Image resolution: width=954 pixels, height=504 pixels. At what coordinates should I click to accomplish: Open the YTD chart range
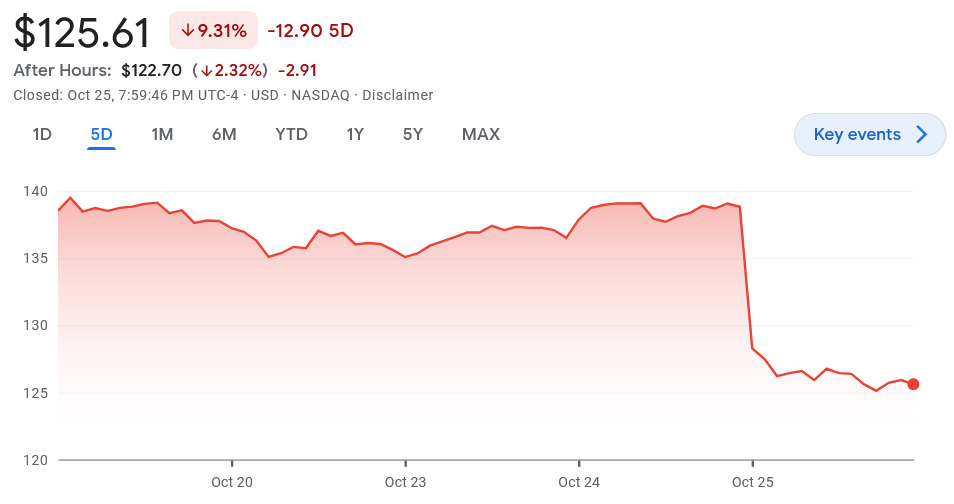[x=291, y=134]
